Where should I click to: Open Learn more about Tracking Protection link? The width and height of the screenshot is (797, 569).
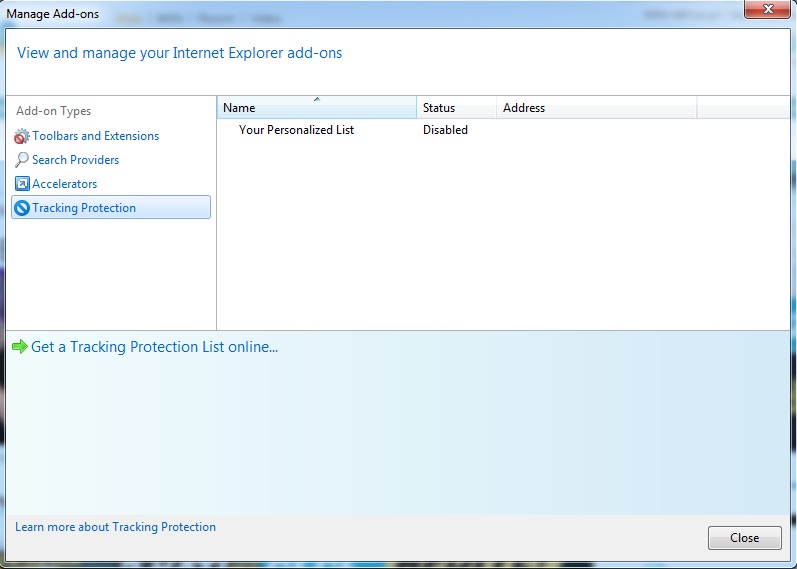point(115,527)
